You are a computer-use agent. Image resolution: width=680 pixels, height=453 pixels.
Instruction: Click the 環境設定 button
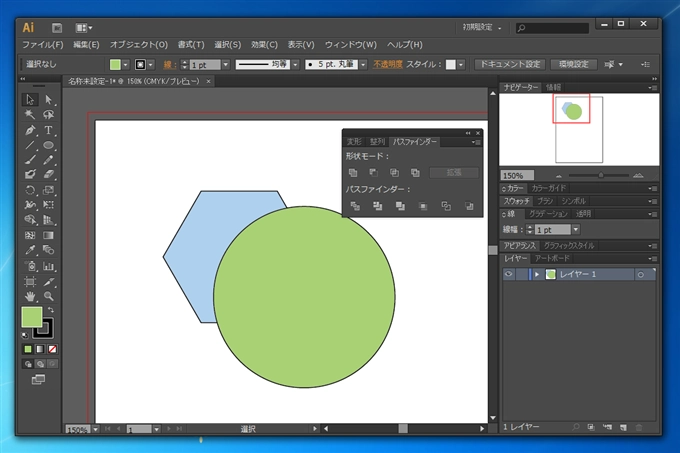tap(573, 64)
